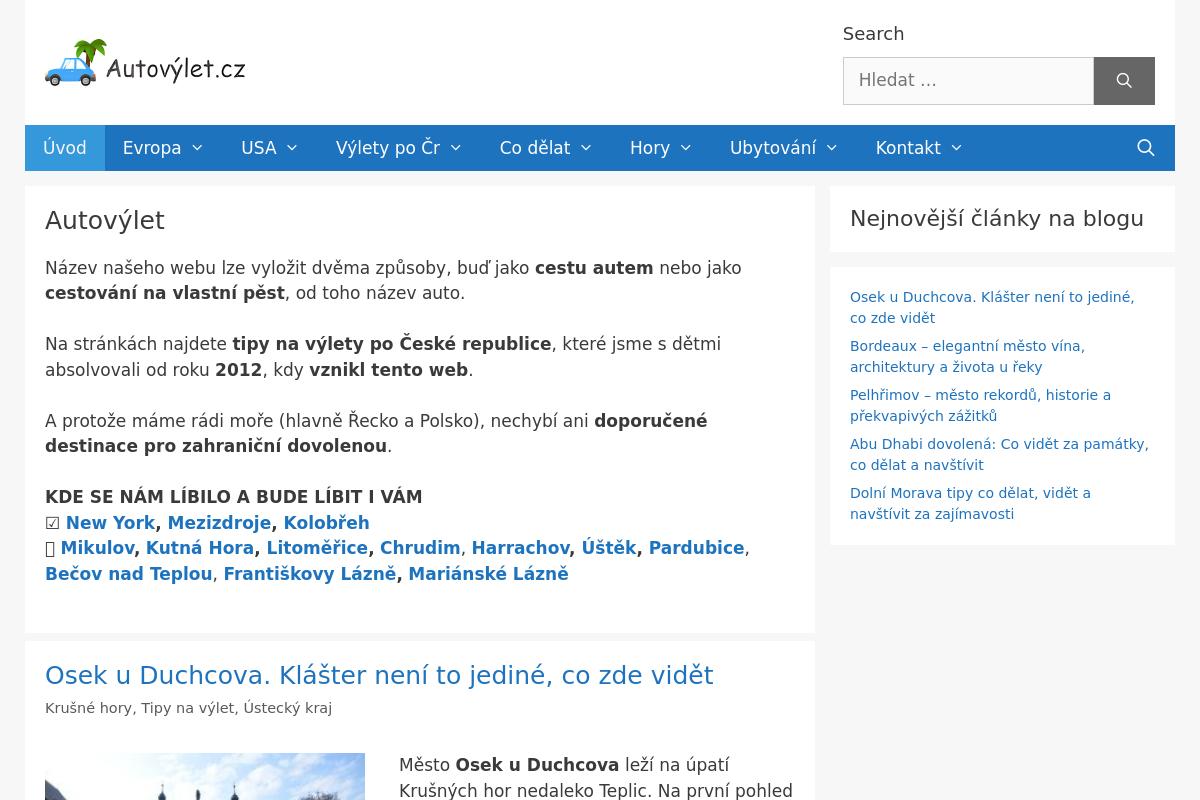The width and height of the screenshot is (1200, 800).
Task: Go to the Úvod menu item
Action: 65,148
